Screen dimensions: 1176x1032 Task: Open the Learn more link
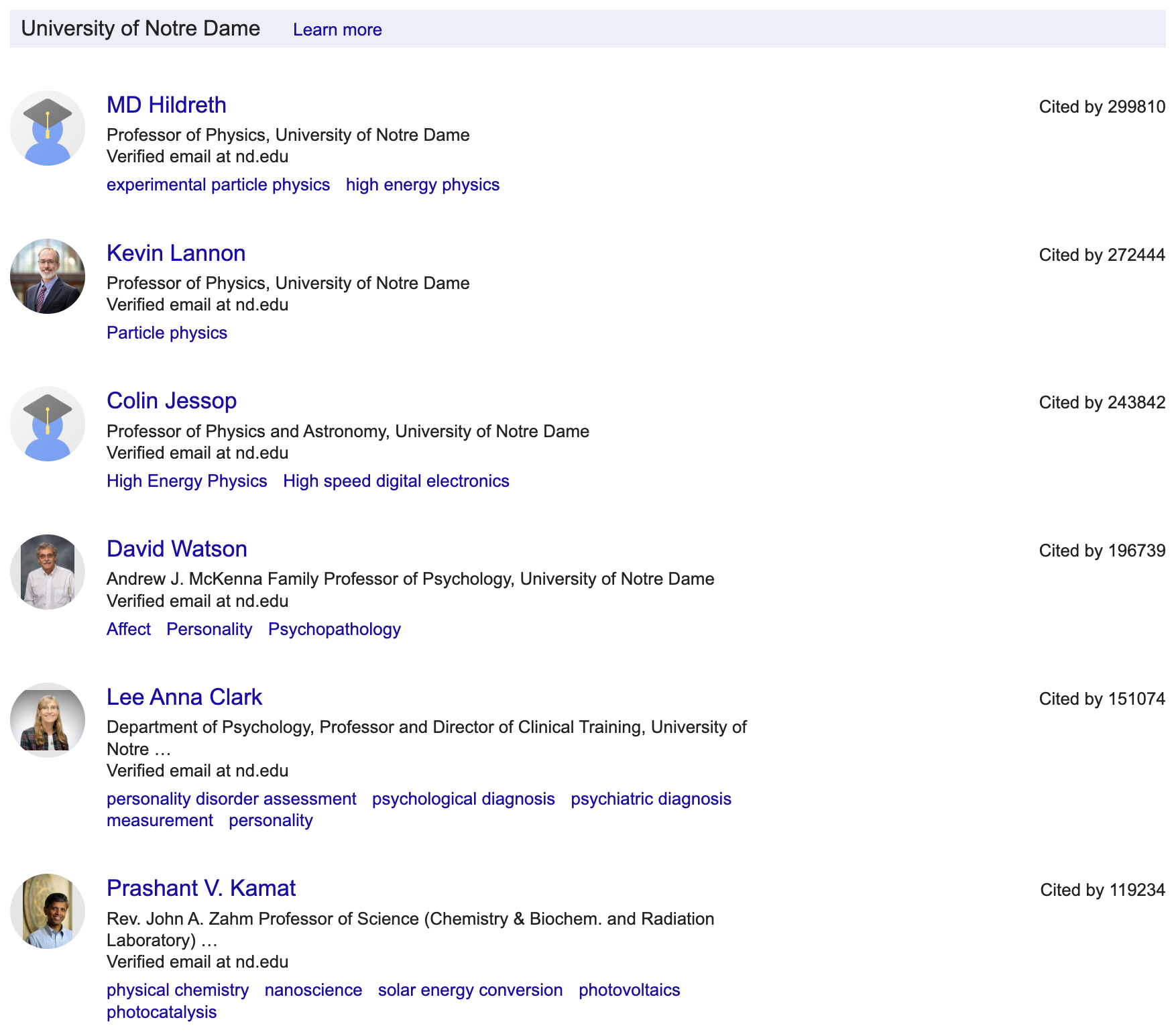pyautogui.click(x=337, y=30)
